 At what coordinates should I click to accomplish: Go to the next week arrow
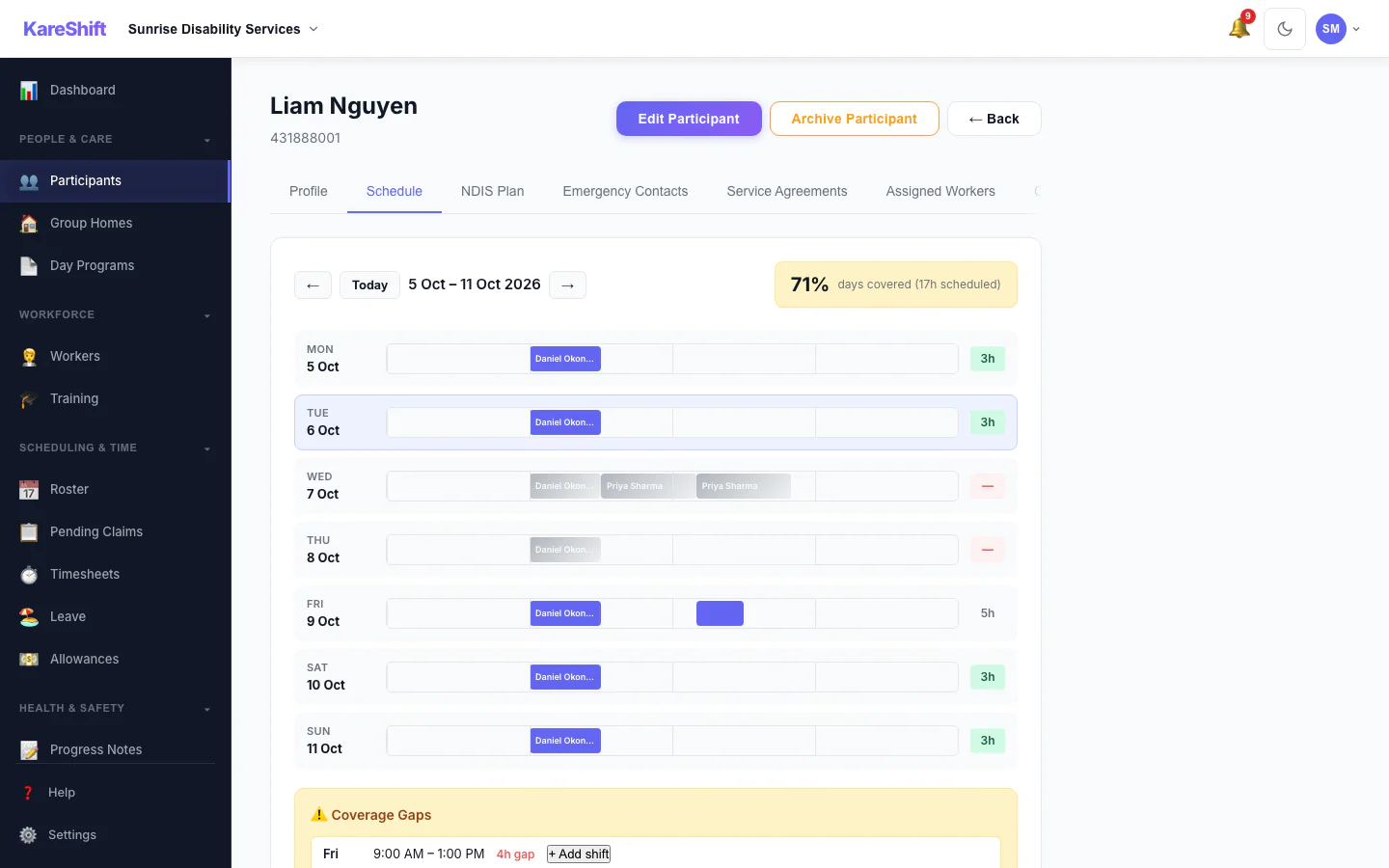click(567, 285)
